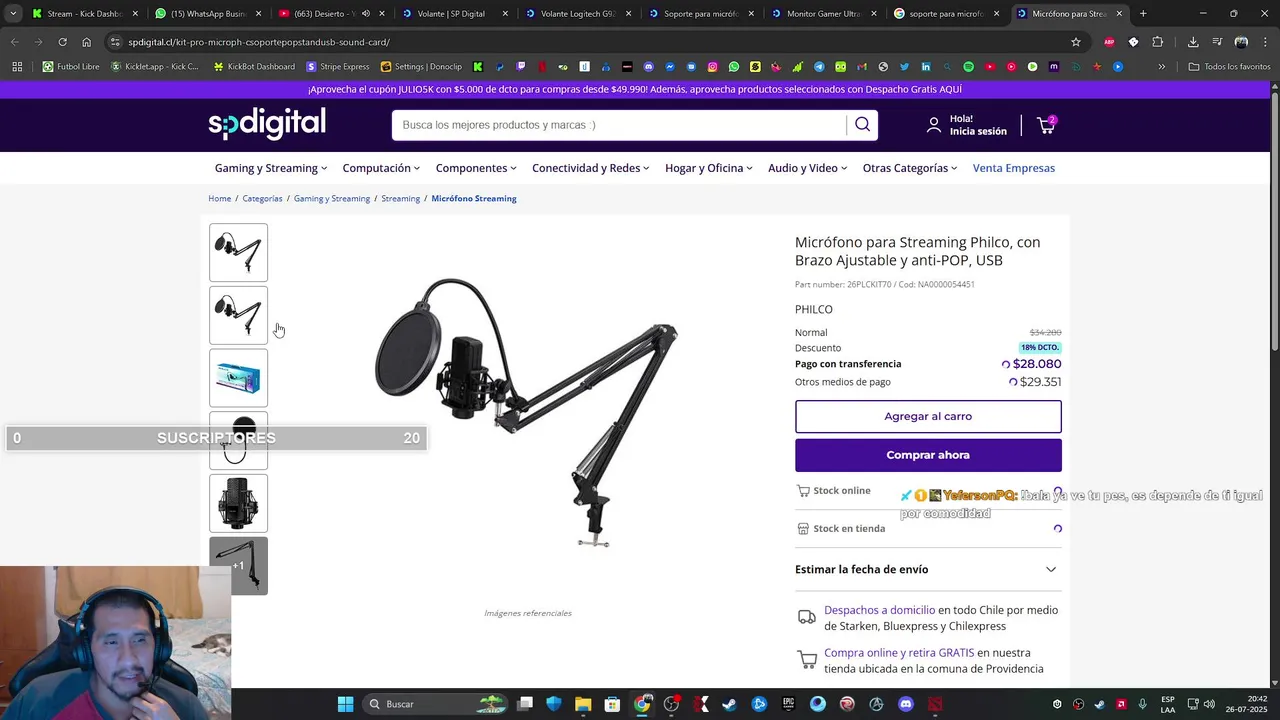Go to Home breadcrumb link
Viewport: 1280px width, 720px height.
(x=219, y=198)
